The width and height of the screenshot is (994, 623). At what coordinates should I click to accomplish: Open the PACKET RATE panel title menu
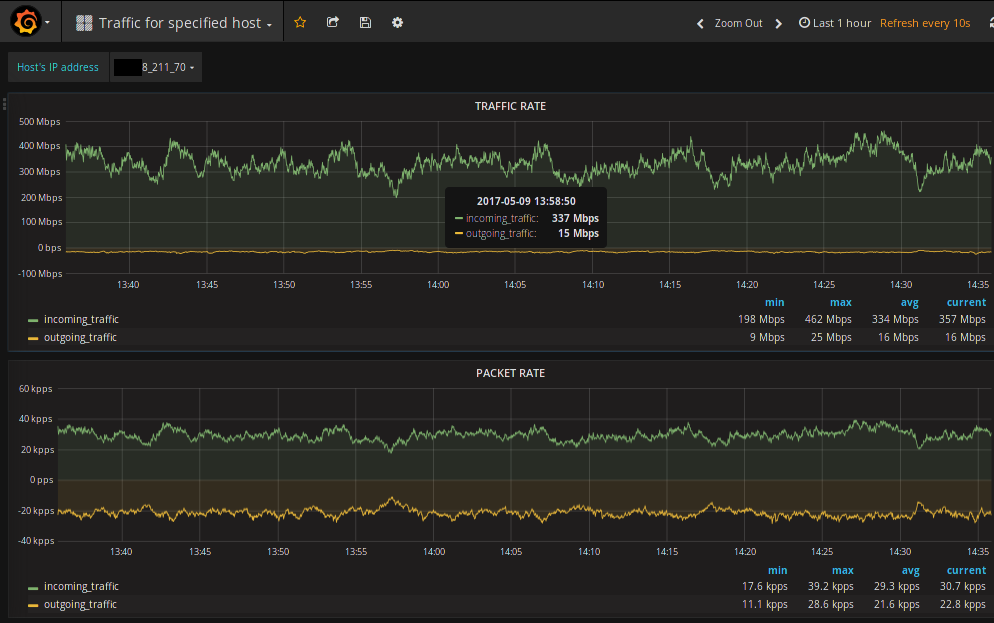(510, 373)
